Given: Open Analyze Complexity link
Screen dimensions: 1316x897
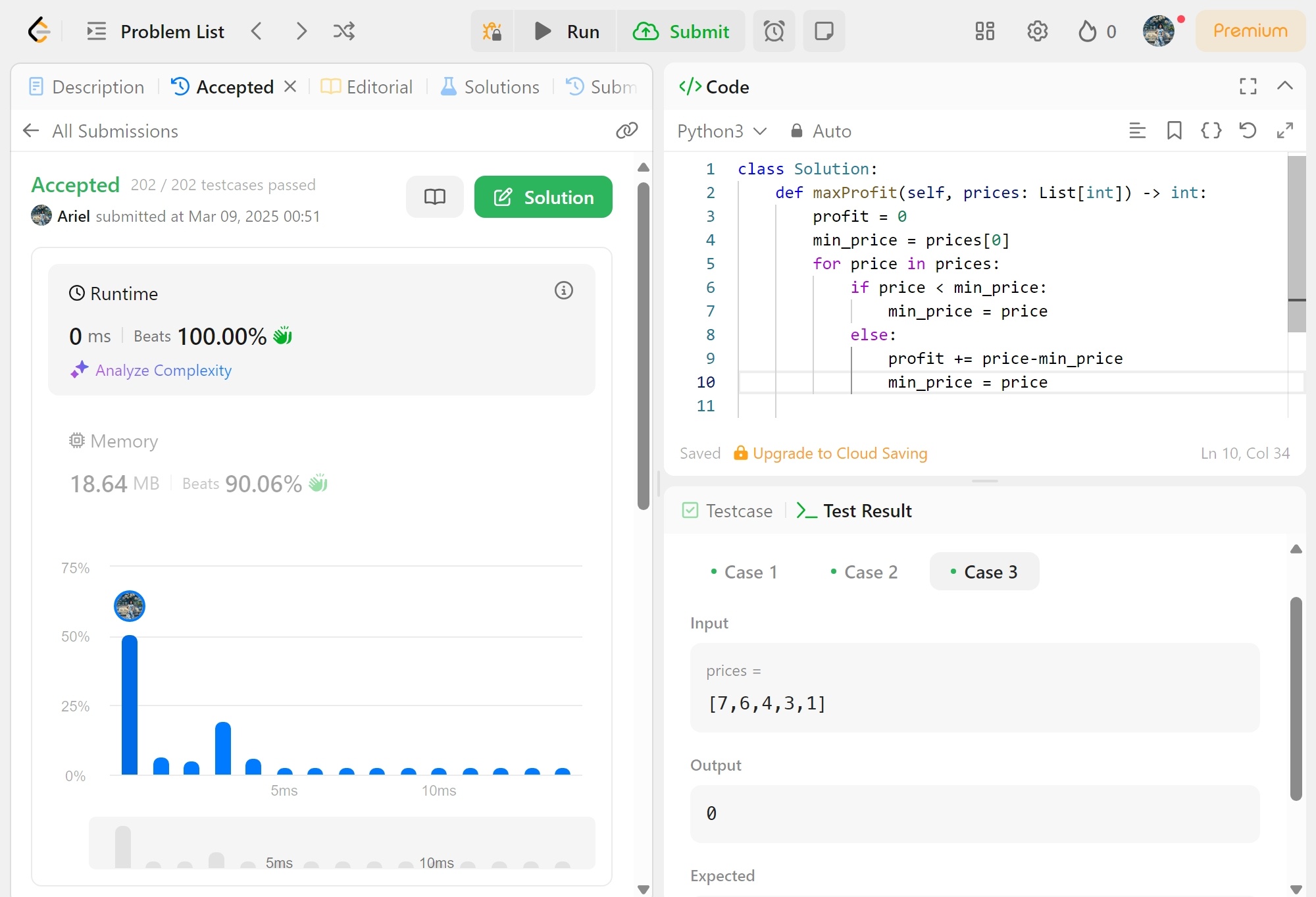Looking at the screenshot, I should pos(152,370).
